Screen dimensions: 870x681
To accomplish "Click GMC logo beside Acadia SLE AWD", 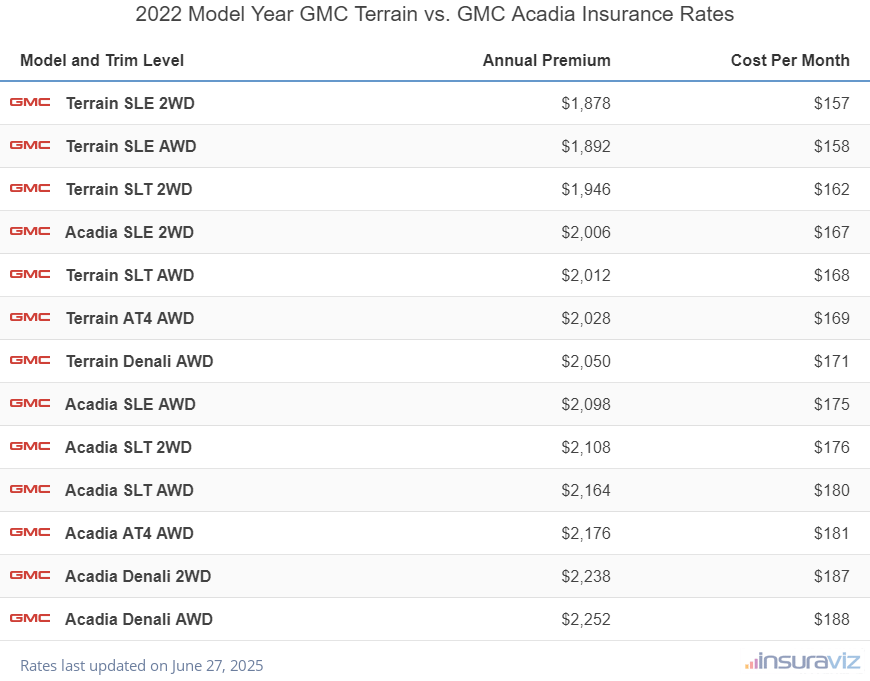I will (30, 403).
